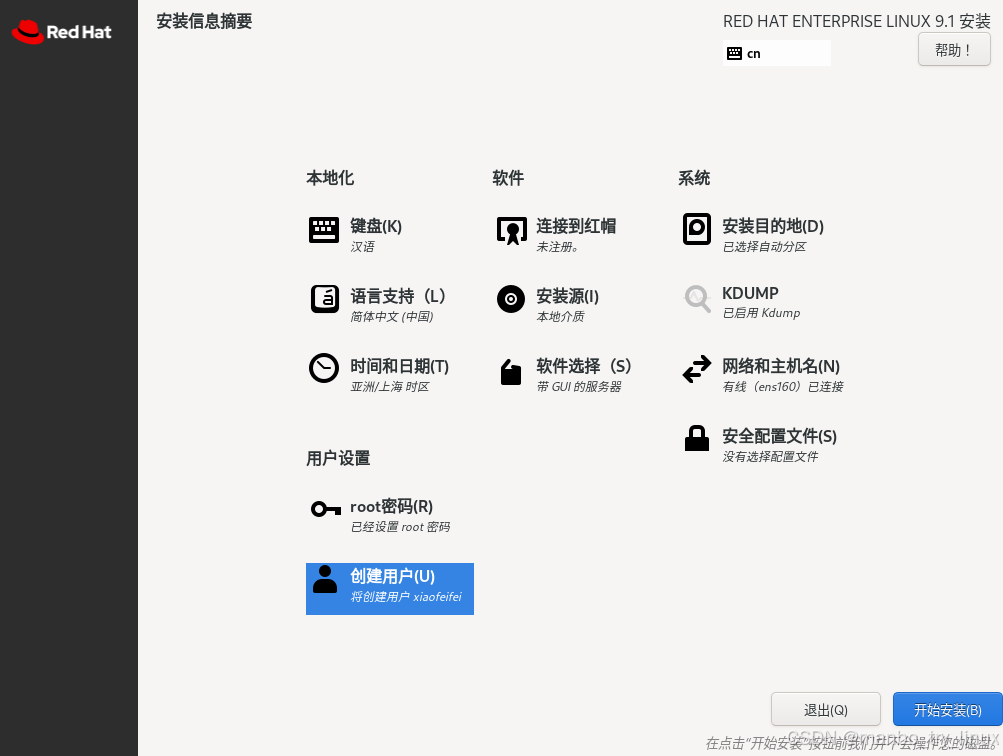Click the 安装信息摘要 page title
The width and height of the screenshot is (1003, 756).
coord(205,21)
